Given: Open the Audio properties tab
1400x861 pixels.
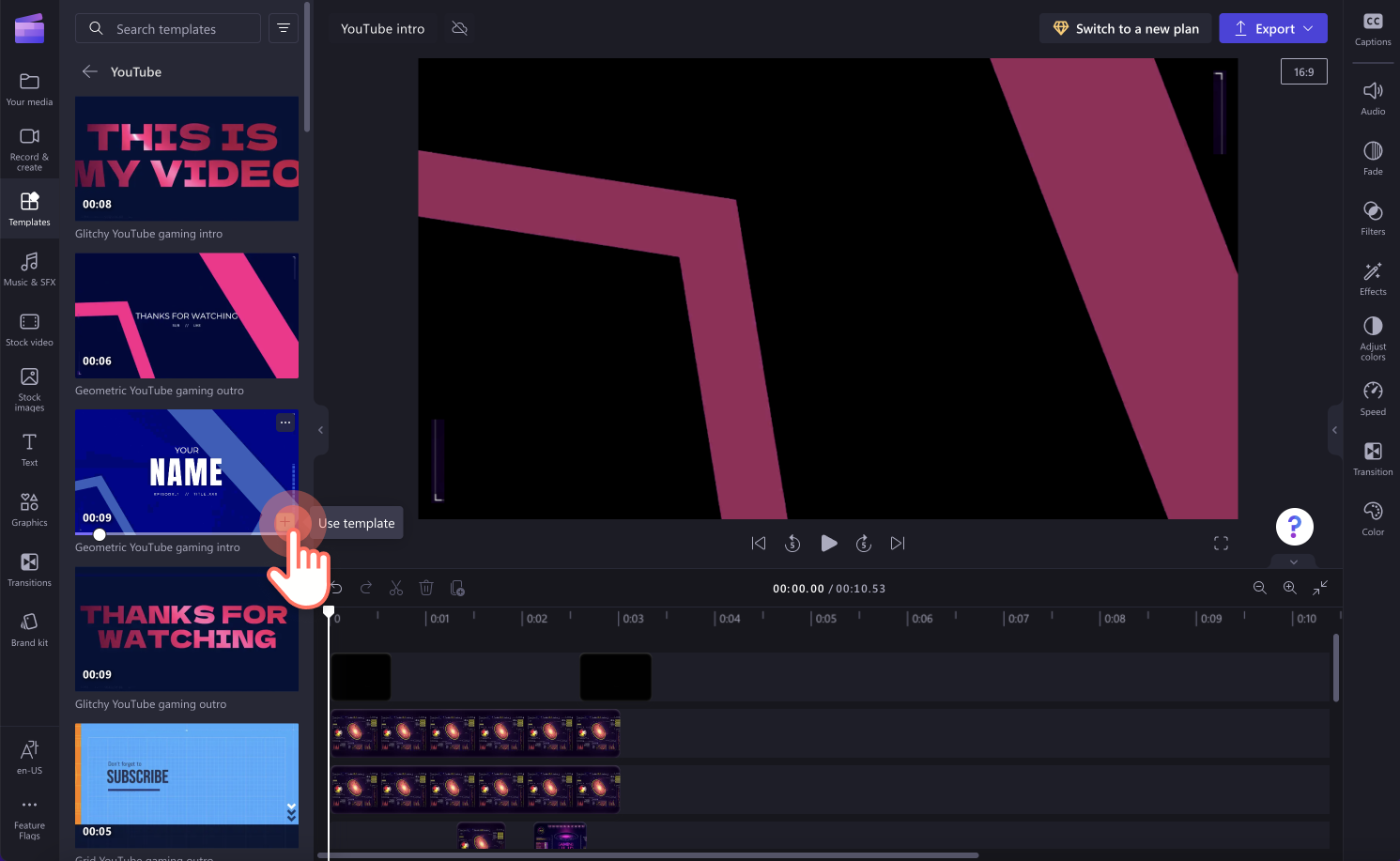Looking at the screenshot, I should click(1373, 98).
